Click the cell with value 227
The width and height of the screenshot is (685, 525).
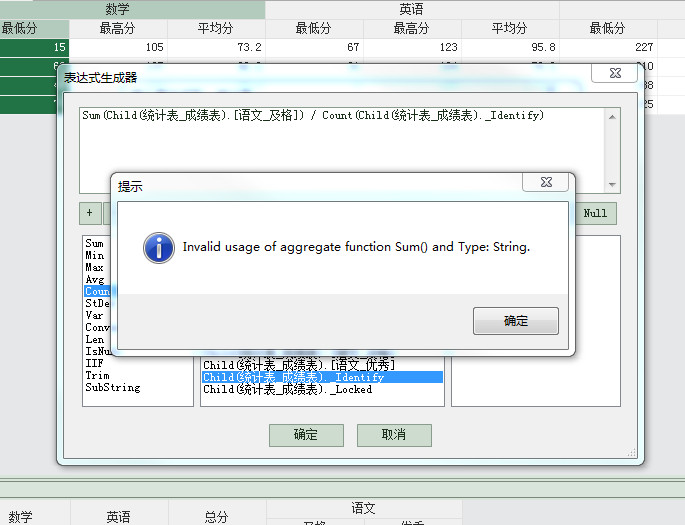click(x=608, y=47)
